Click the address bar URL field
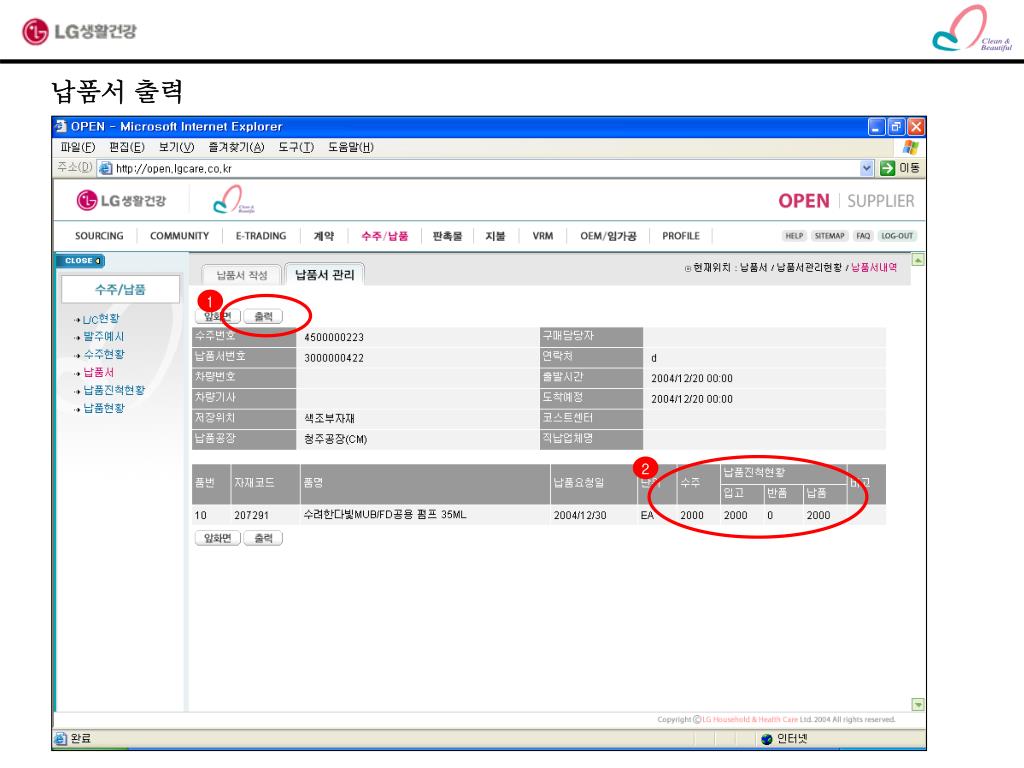The image size is (1024, 768). [487, 168]
